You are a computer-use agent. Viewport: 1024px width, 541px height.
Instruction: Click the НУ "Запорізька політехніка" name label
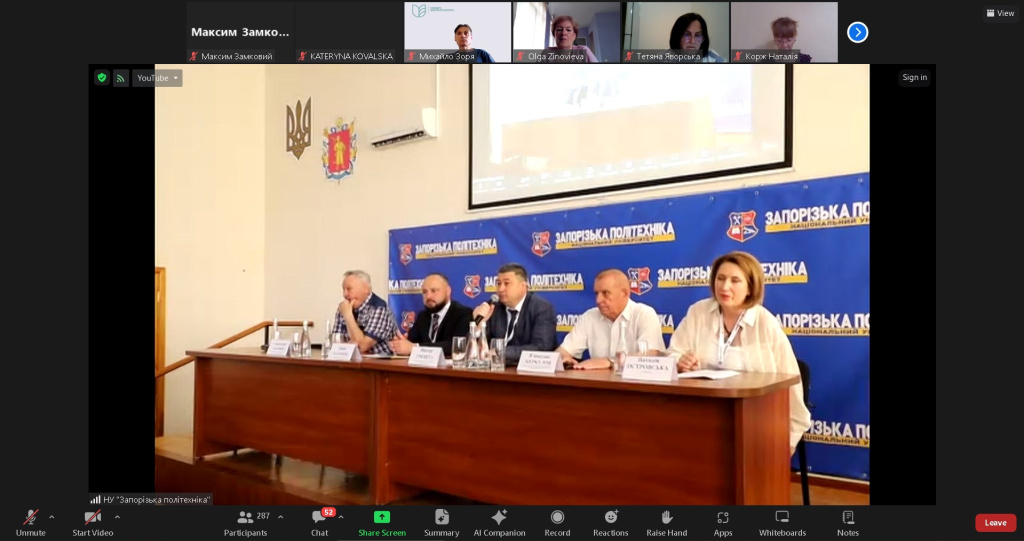coord(157,500)
